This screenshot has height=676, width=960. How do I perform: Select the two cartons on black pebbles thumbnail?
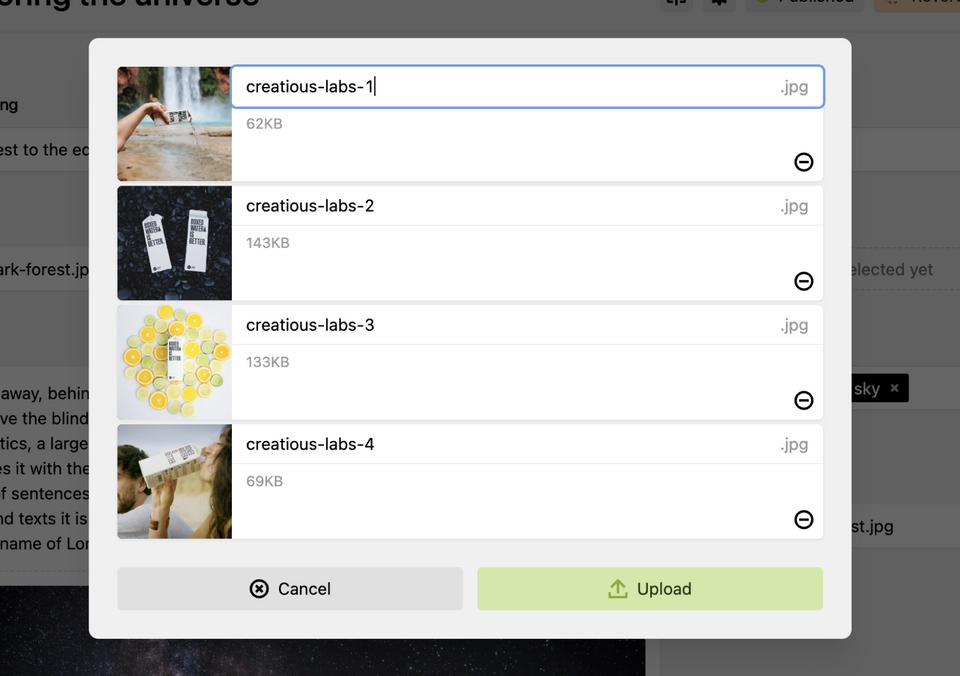(x=174, y=243)
